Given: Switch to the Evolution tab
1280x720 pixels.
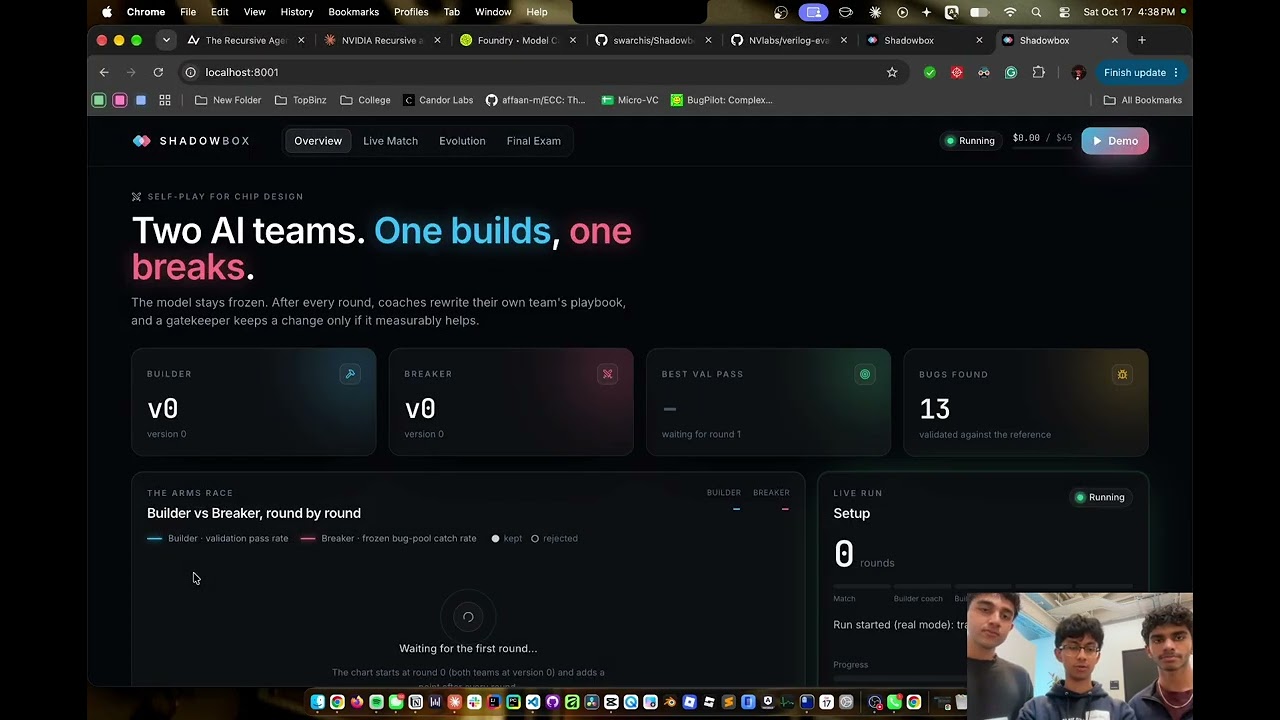Looking at the screenshot, I should [x=462, y=141].
